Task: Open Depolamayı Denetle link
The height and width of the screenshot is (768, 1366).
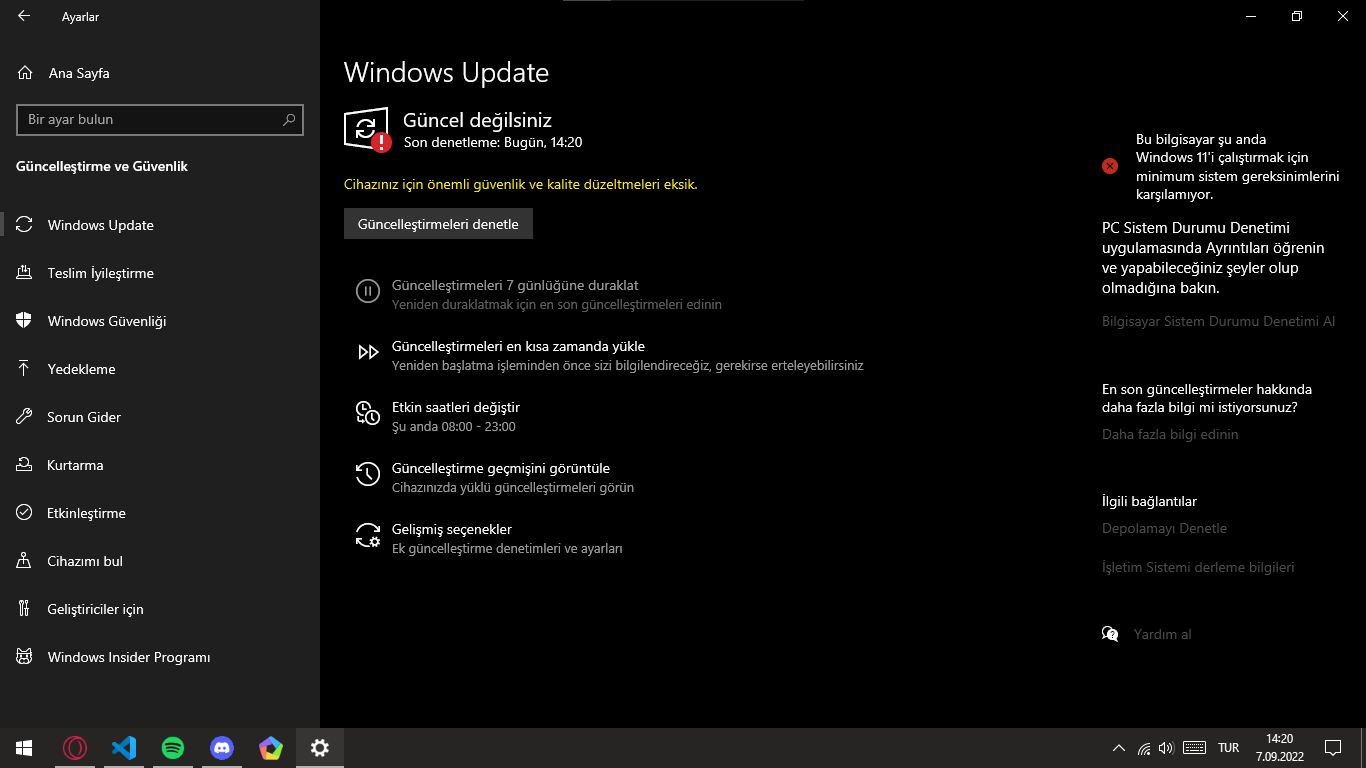Action: click(x=1164, y=528)
